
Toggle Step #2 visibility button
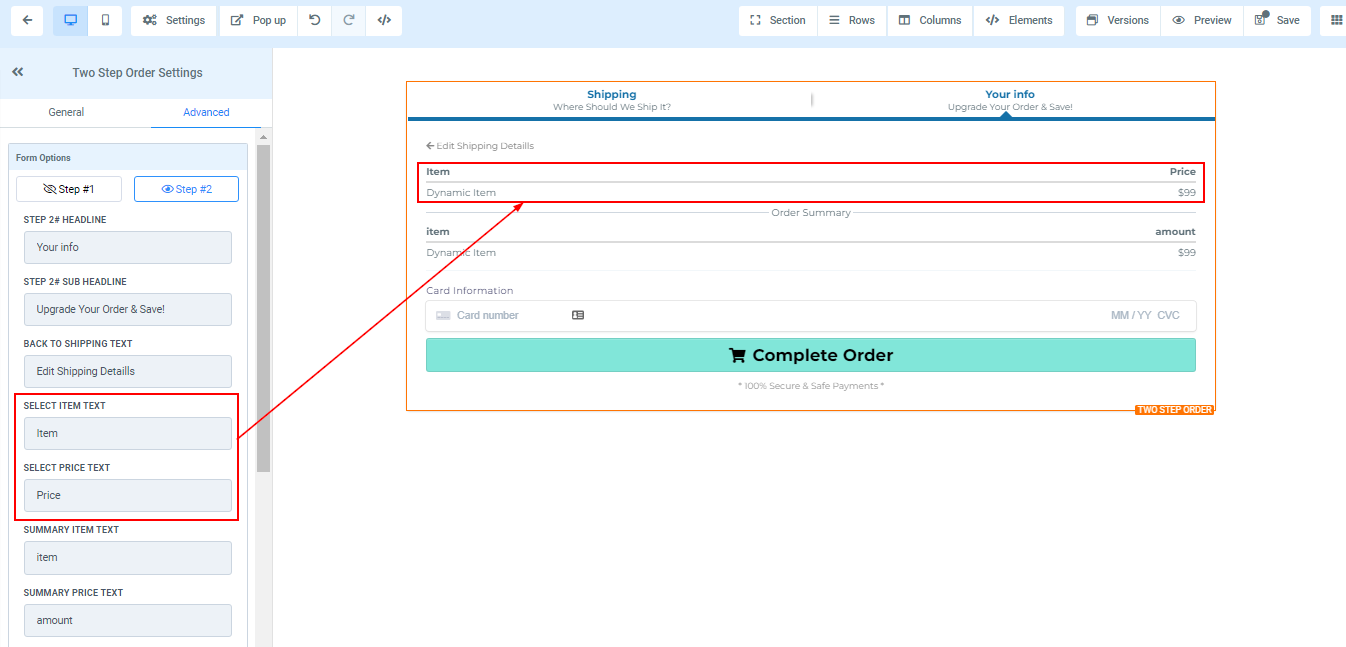tap(186, 189)
